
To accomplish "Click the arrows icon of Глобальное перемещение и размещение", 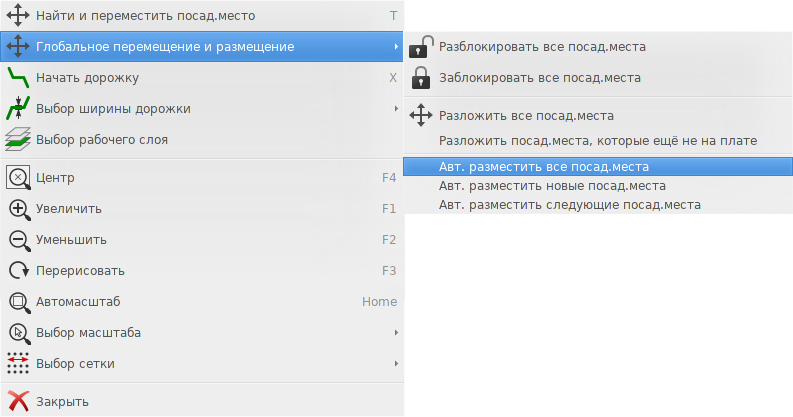I will point(18,47).
